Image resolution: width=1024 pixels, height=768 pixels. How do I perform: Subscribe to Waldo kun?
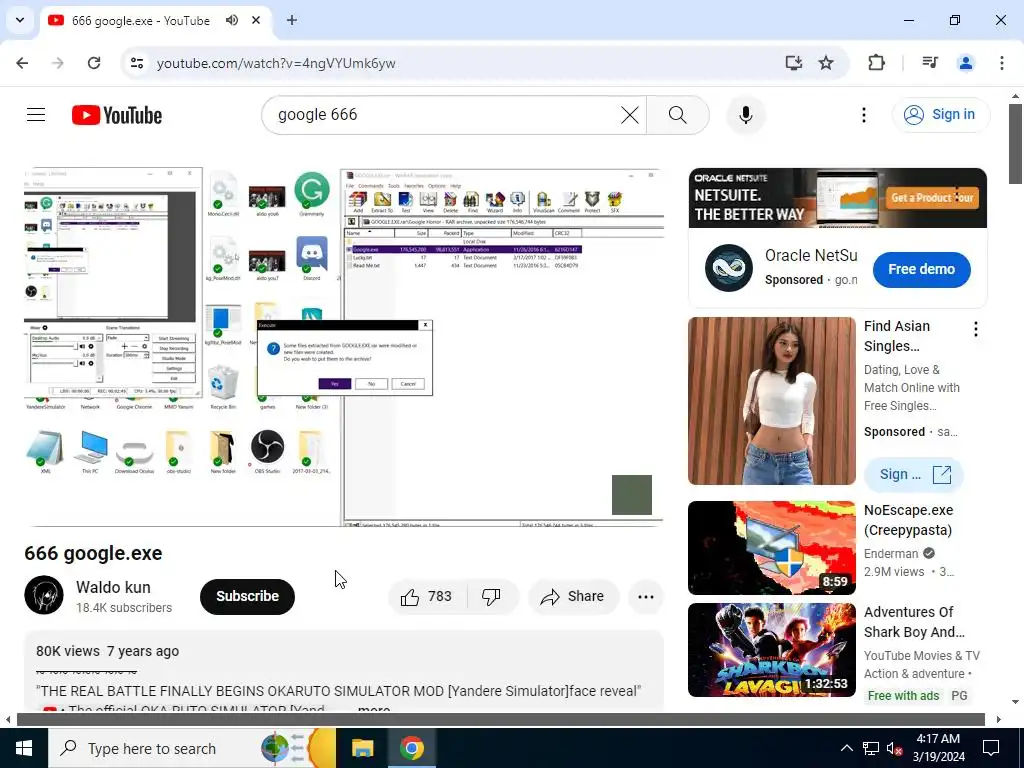click(x=248, y=596)
